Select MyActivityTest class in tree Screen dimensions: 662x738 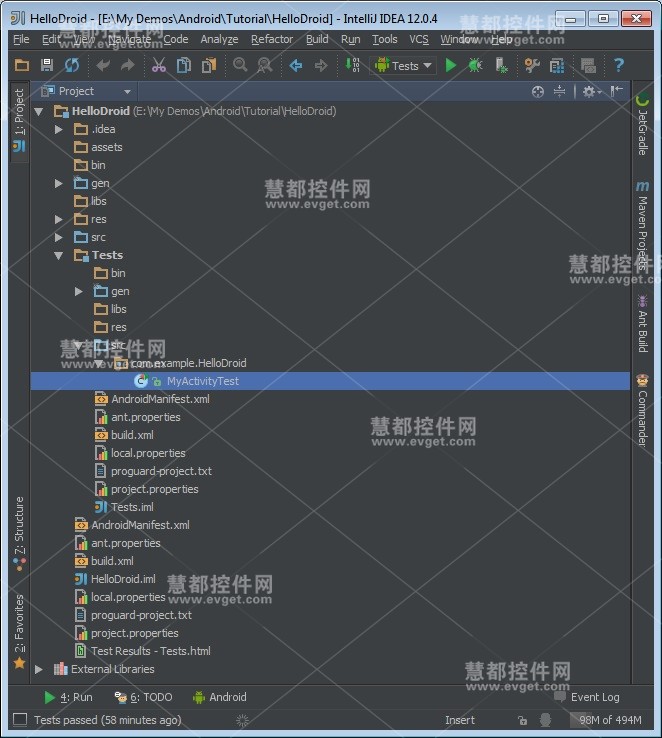[330, 381]
